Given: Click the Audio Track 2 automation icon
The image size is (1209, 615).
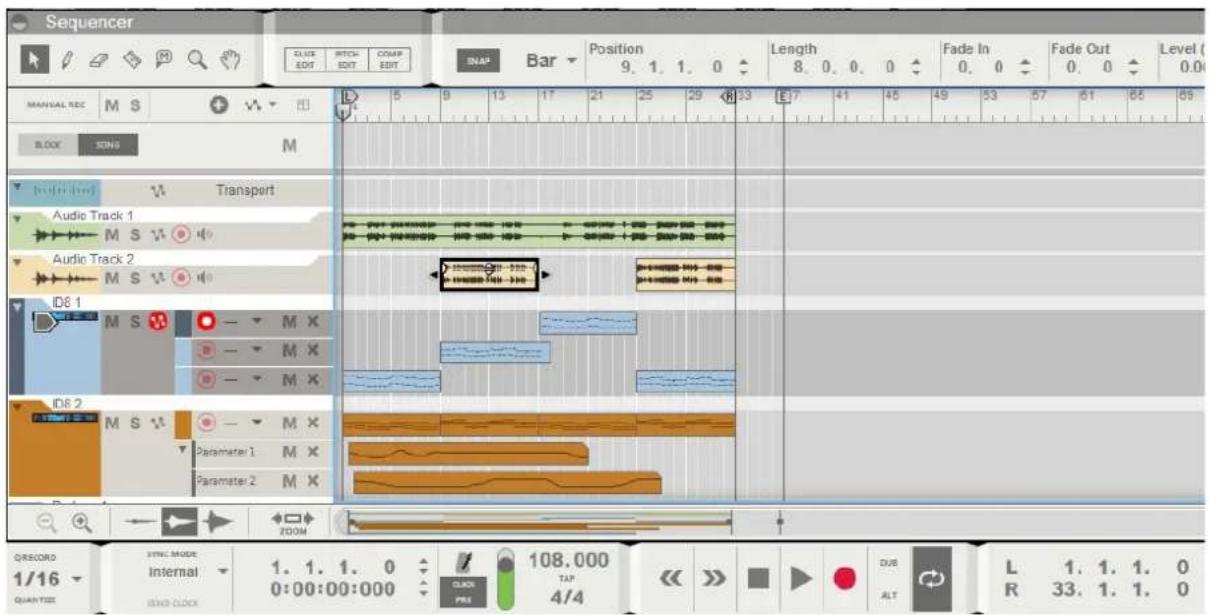Looking at the screenshot, I should pos(160,277).
